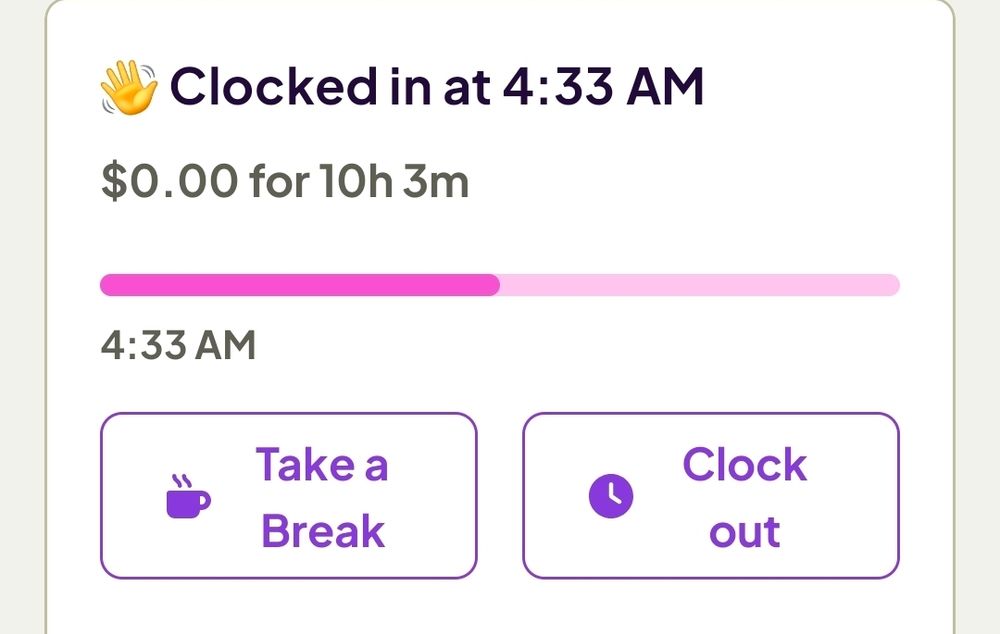Viewport: 1000px width, 634px height.
Task: Click the light pink remaining progress segment
Action: click(700, 285)
